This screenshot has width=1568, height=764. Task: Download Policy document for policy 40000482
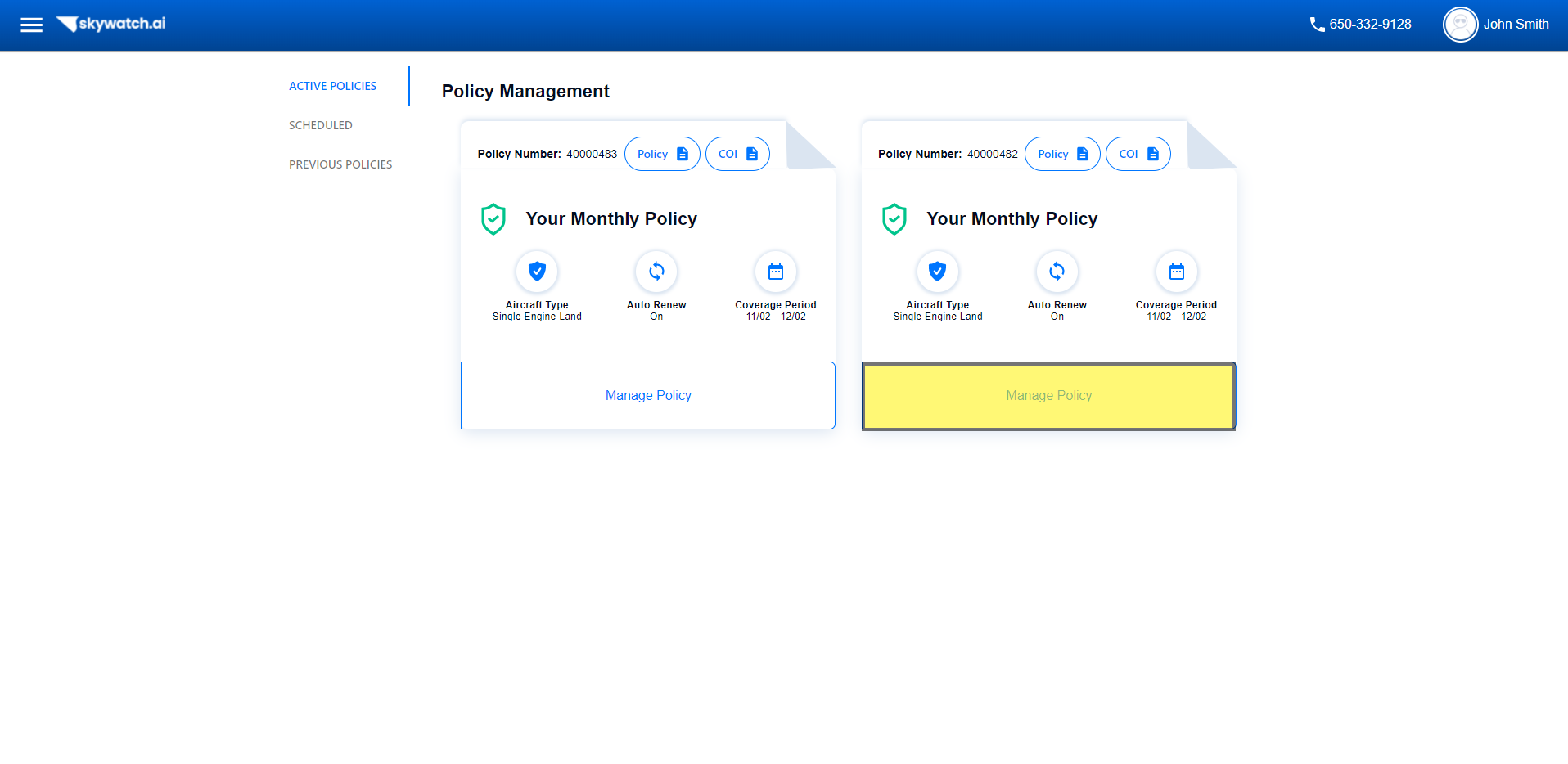pos(1062,154)
